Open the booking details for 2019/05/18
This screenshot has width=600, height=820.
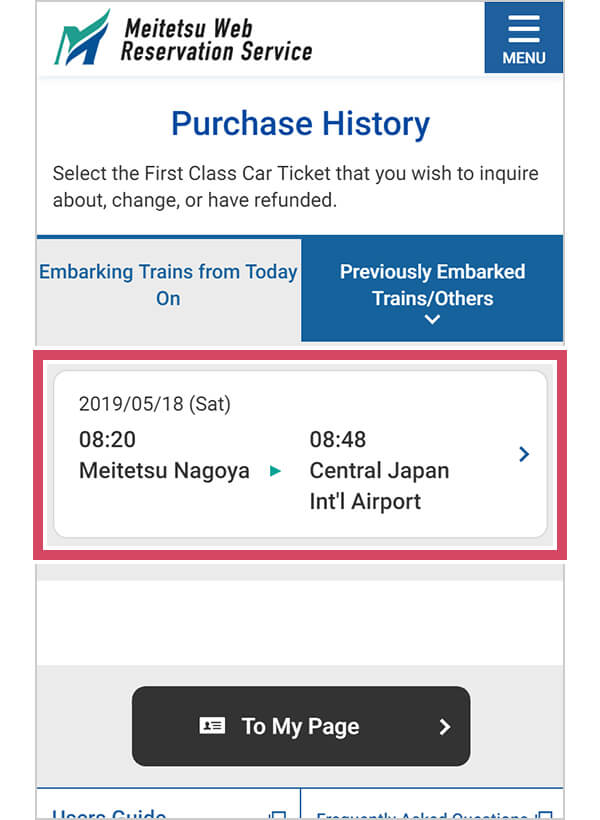click(x=300, y=454)
